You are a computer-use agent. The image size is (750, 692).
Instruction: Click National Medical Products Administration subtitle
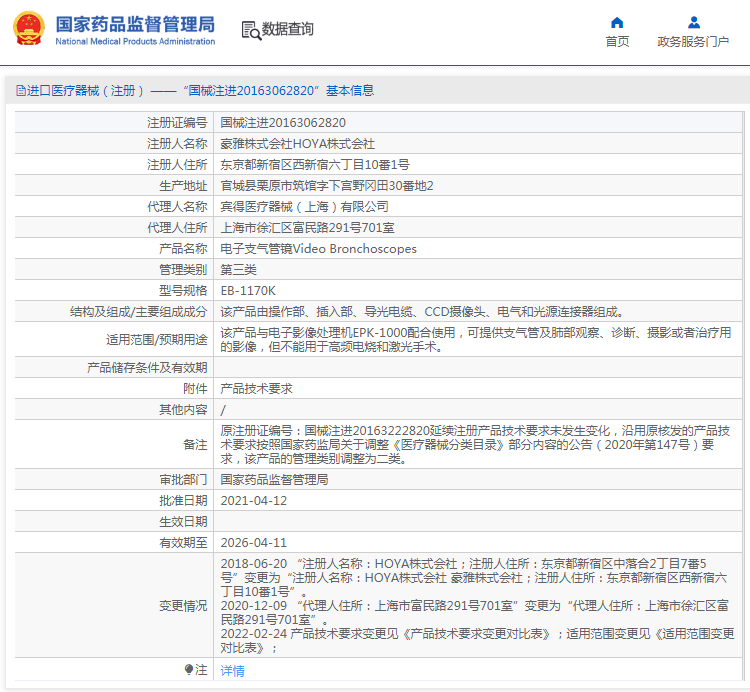click(x=135, y=42)
